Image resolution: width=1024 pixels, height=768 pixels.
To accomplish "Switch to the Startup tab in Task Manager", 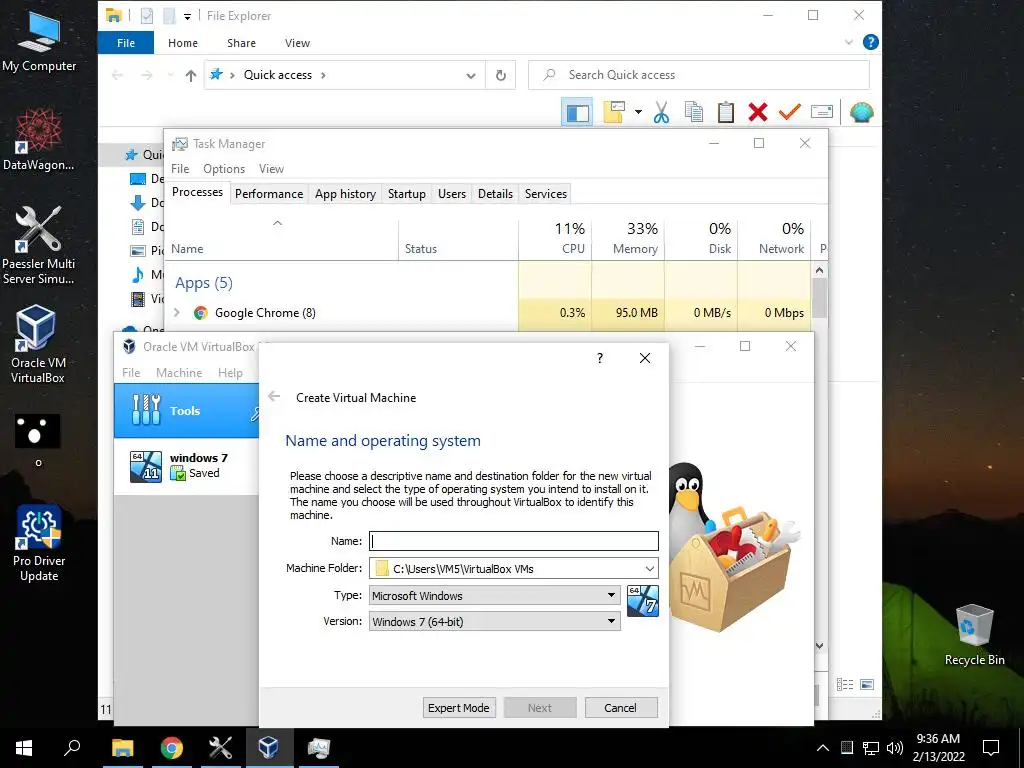I will pos(406,194).
